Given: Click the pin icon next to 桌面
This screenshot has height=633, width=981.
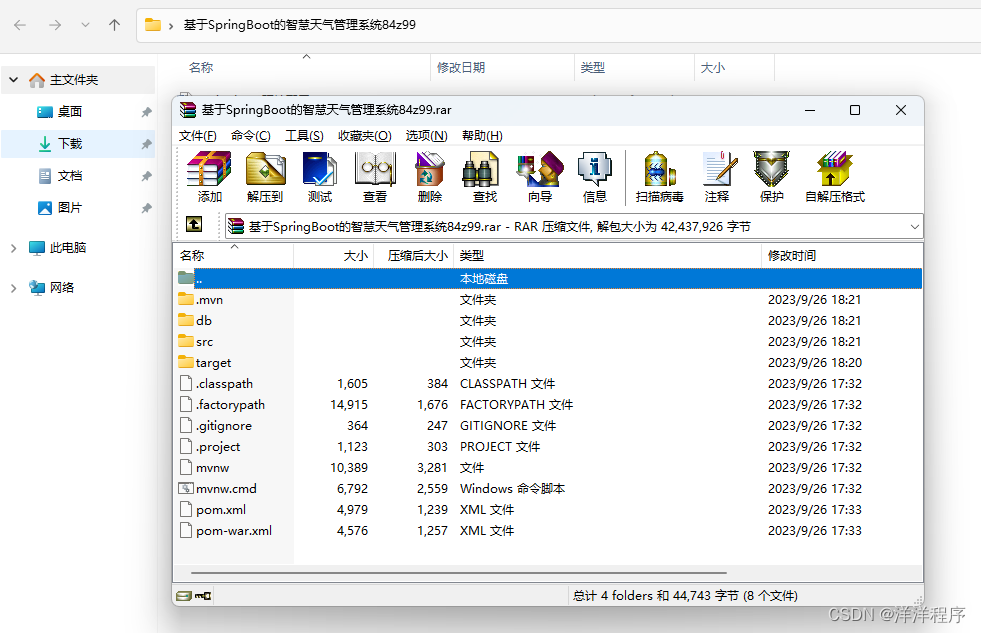Looking at the screenshot, I should click(x=146, y=112).
